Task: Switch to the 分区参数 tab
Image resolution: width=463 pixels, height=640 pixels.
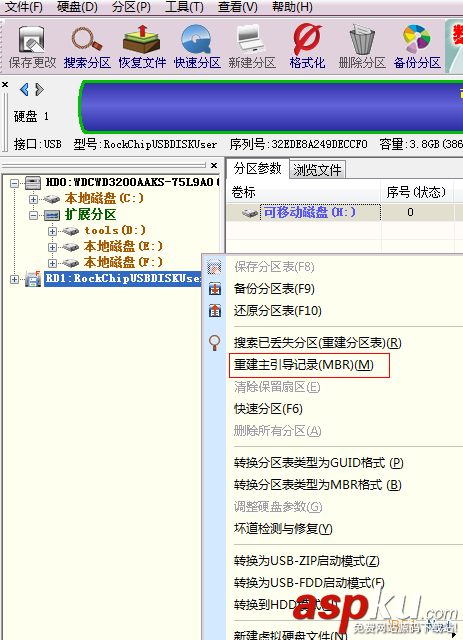Action: tap(257, 169)
